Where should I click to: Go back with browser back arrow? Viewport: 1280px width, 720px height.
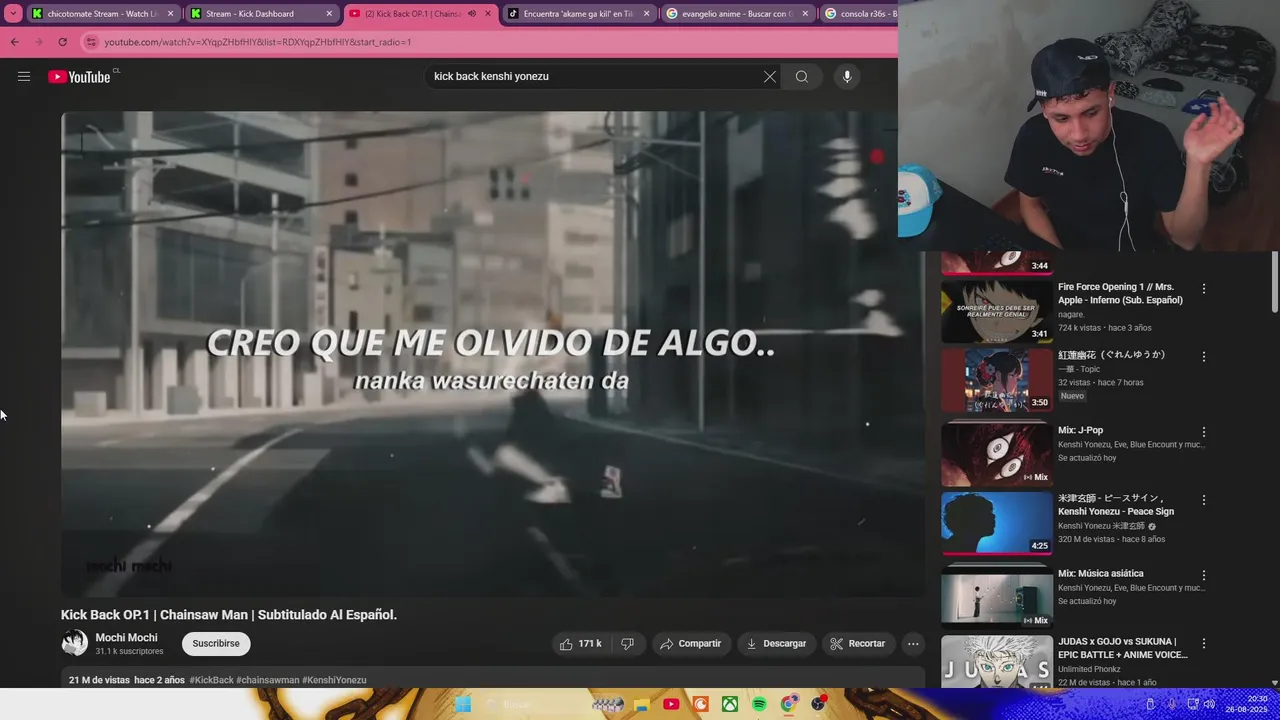click(14, 42)
